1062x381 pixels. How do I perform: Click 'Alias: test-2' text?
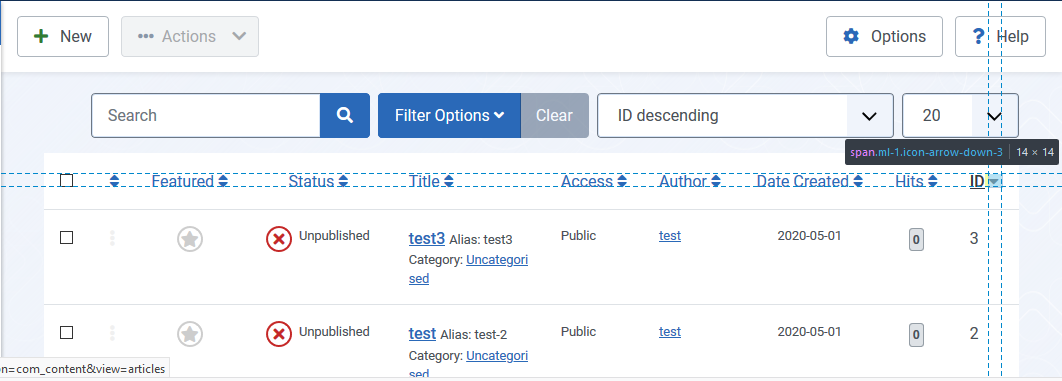tap(473, 335)
